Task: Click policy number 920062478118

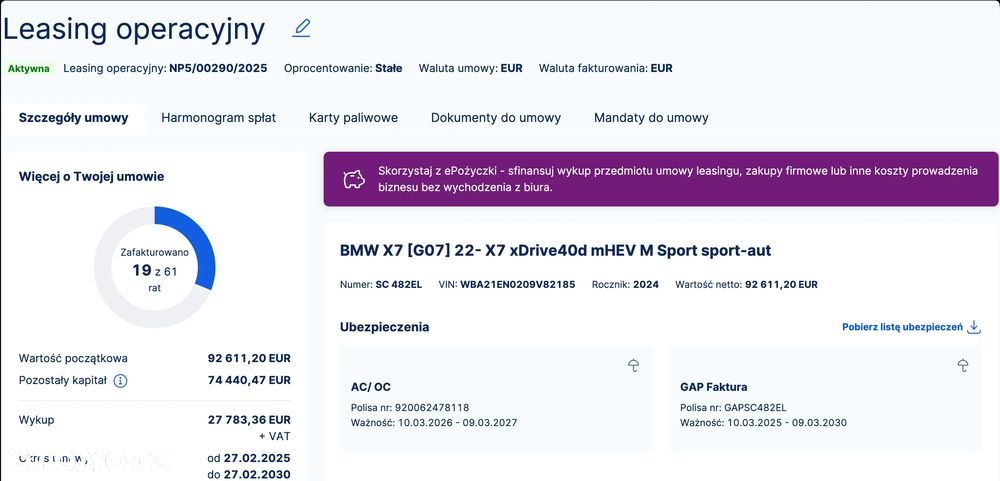Action: (x=432, y=408)
